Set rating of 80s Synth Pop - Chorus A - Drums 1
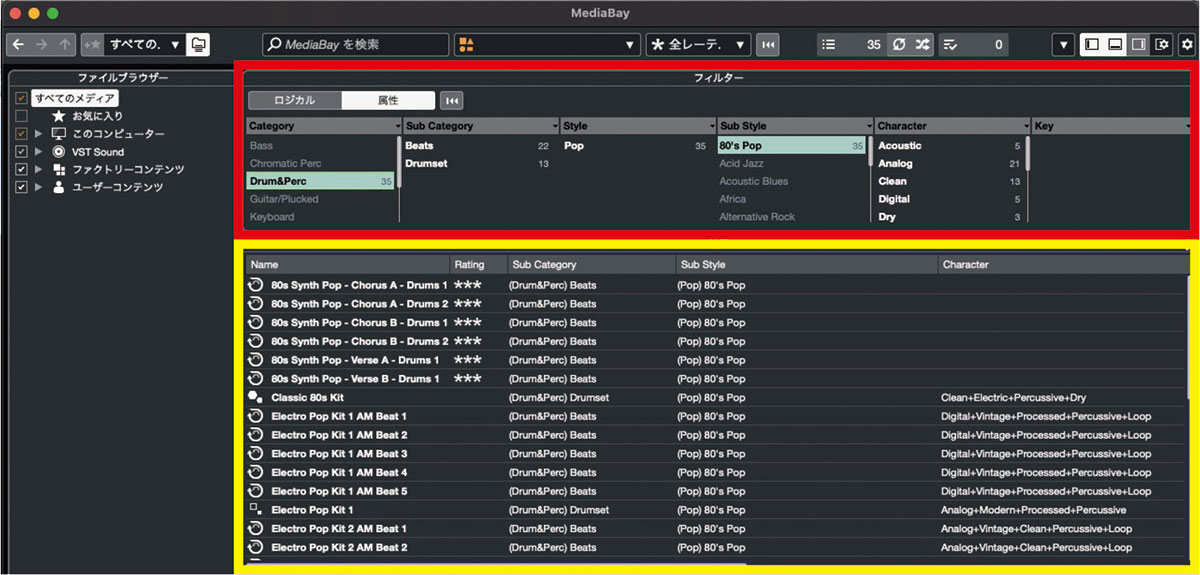The width and height of the screenshot is (1200, 575). pyautogui.click(x=468, y=285)
